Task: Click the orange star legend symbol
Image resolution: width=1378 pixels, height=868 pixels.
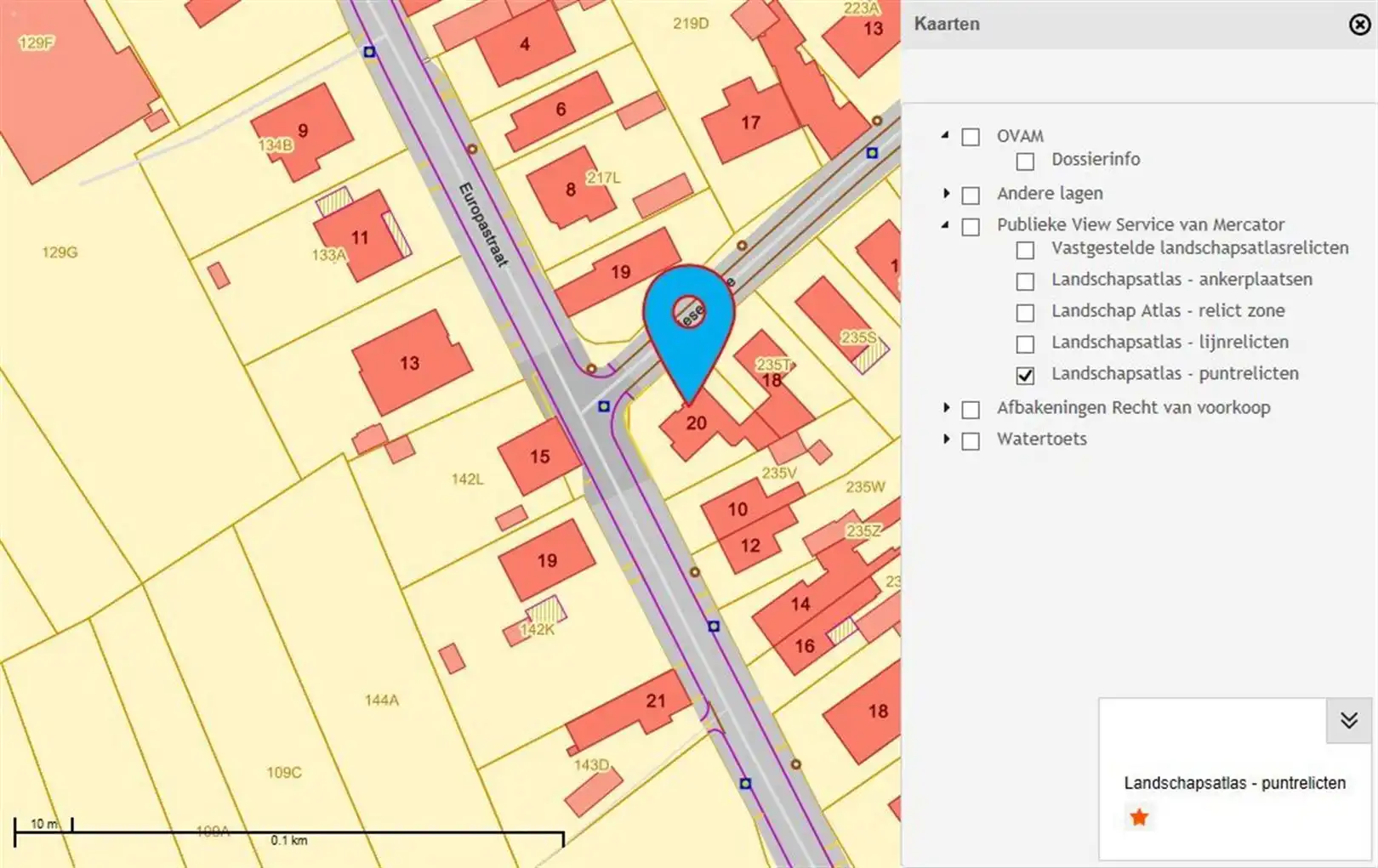Action: [1139, 818]
